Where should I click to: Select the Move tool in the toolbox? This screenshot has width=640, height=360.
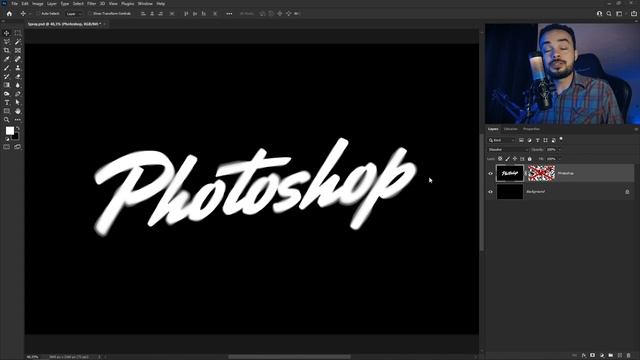point(7,33)
